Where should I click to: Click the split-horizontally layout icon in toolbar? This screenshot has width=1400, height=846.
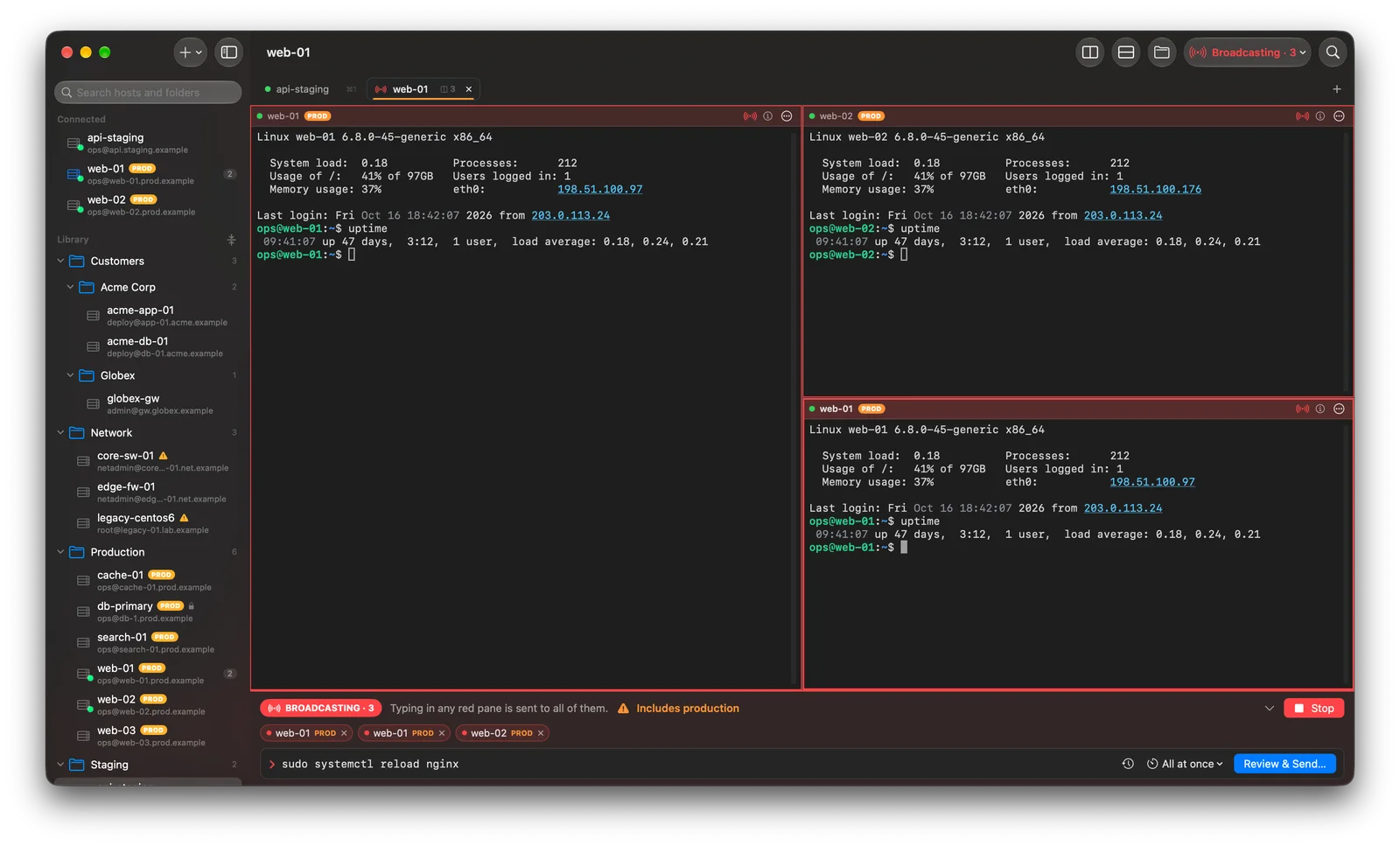[x=1126, y=52]
